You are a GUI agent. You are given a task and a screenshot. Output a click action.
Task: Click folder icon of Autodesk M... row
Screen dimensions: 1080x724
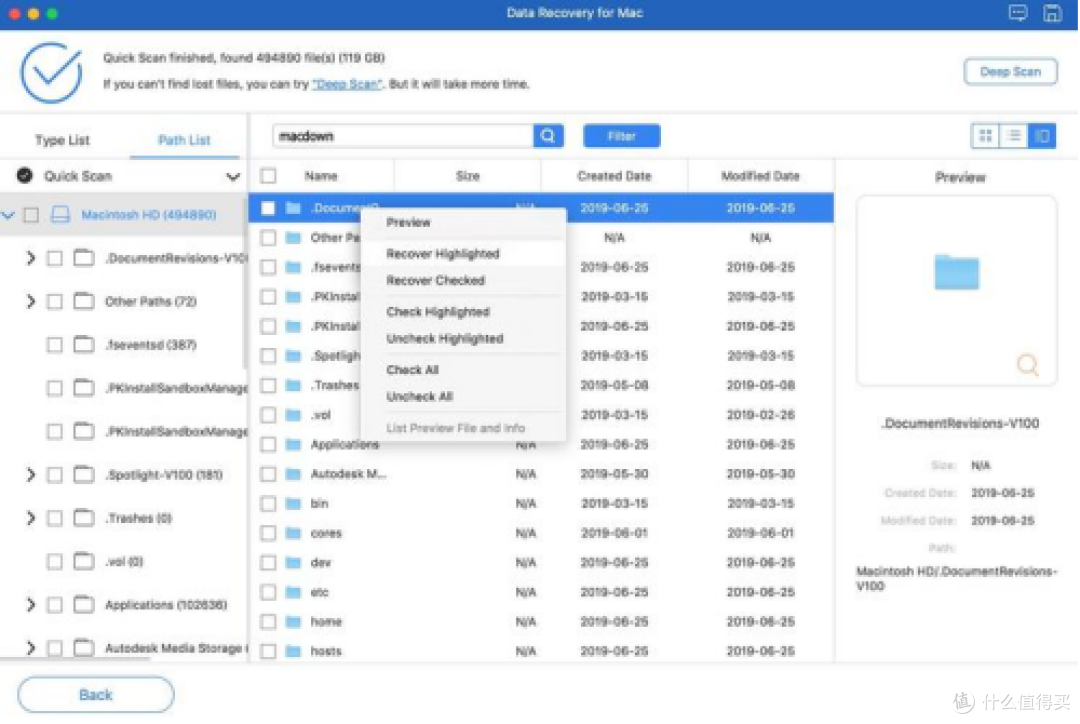(x=293, y=474)
